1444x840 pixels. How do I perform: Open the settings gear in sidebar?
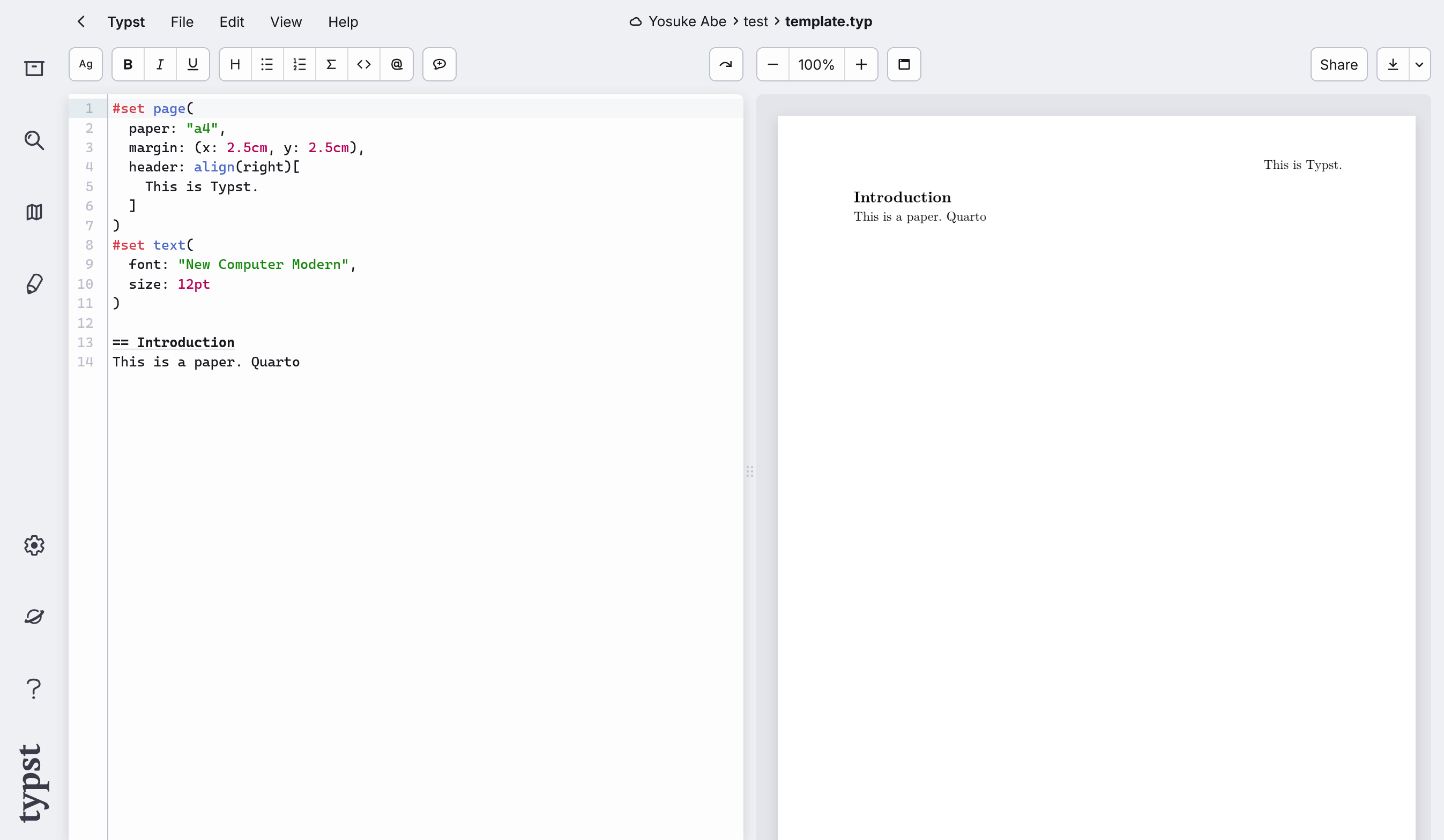[34, 545]
